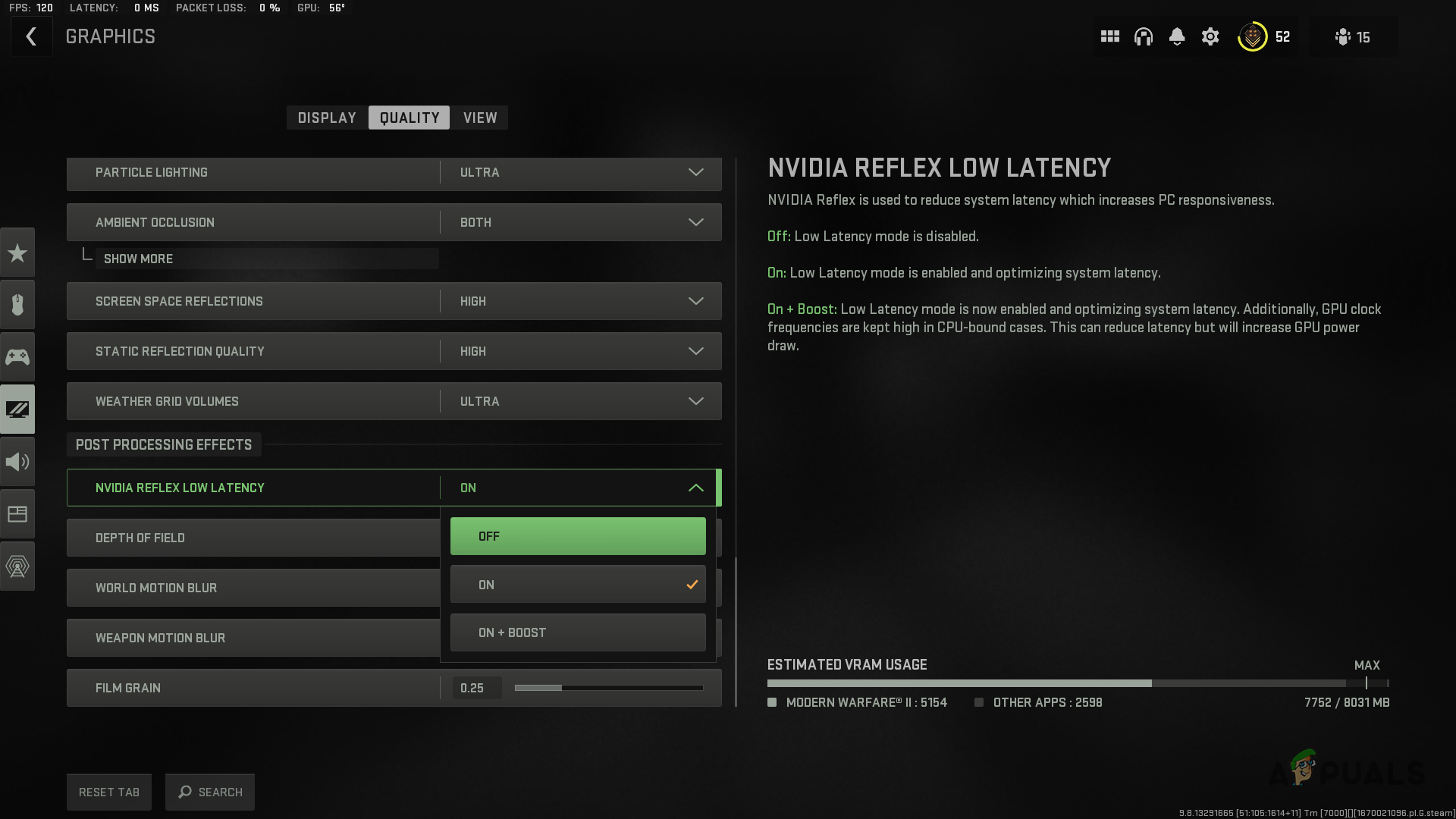Viewport: 1456px width, 819px height.
Task: Open account network settings icon
Action: tap(17, 566)
